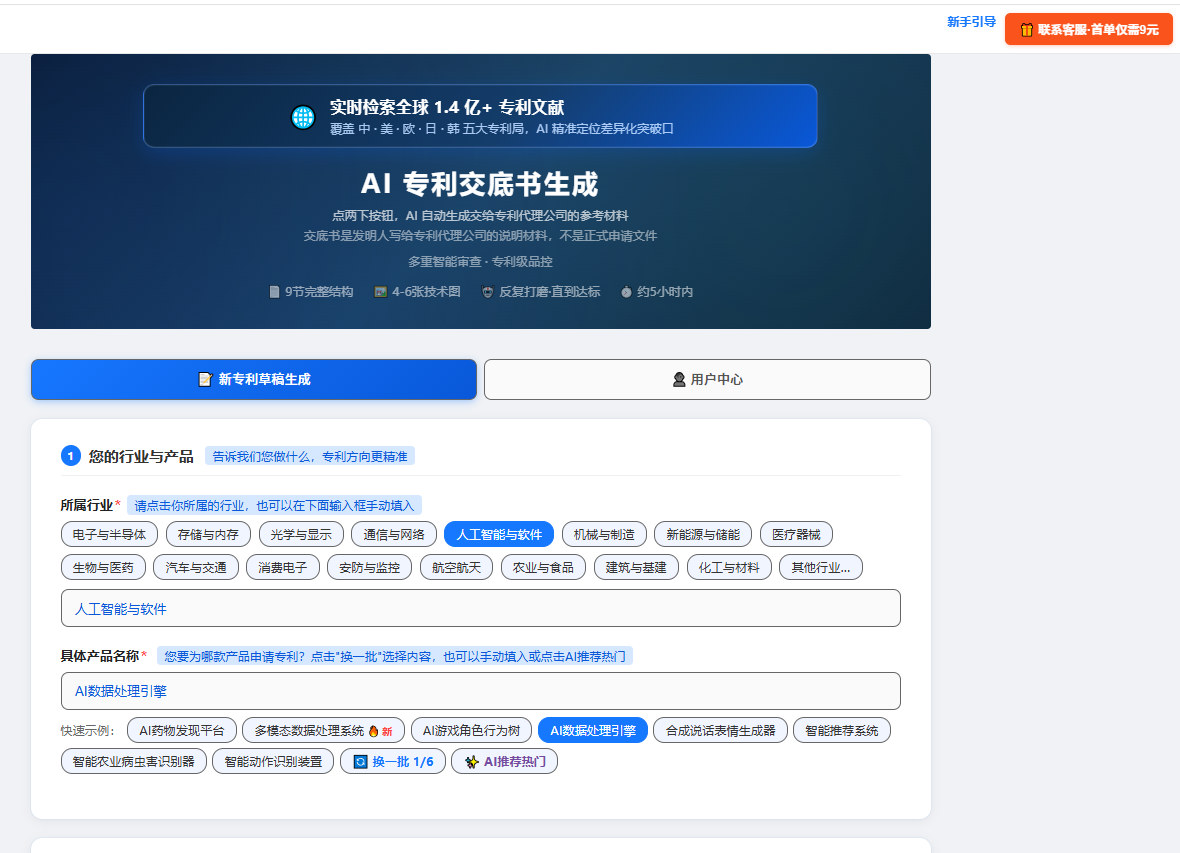Select the 新能源与储能 industry chip
The width and height of the screenshot is (1180, 853).
point(703,535)
